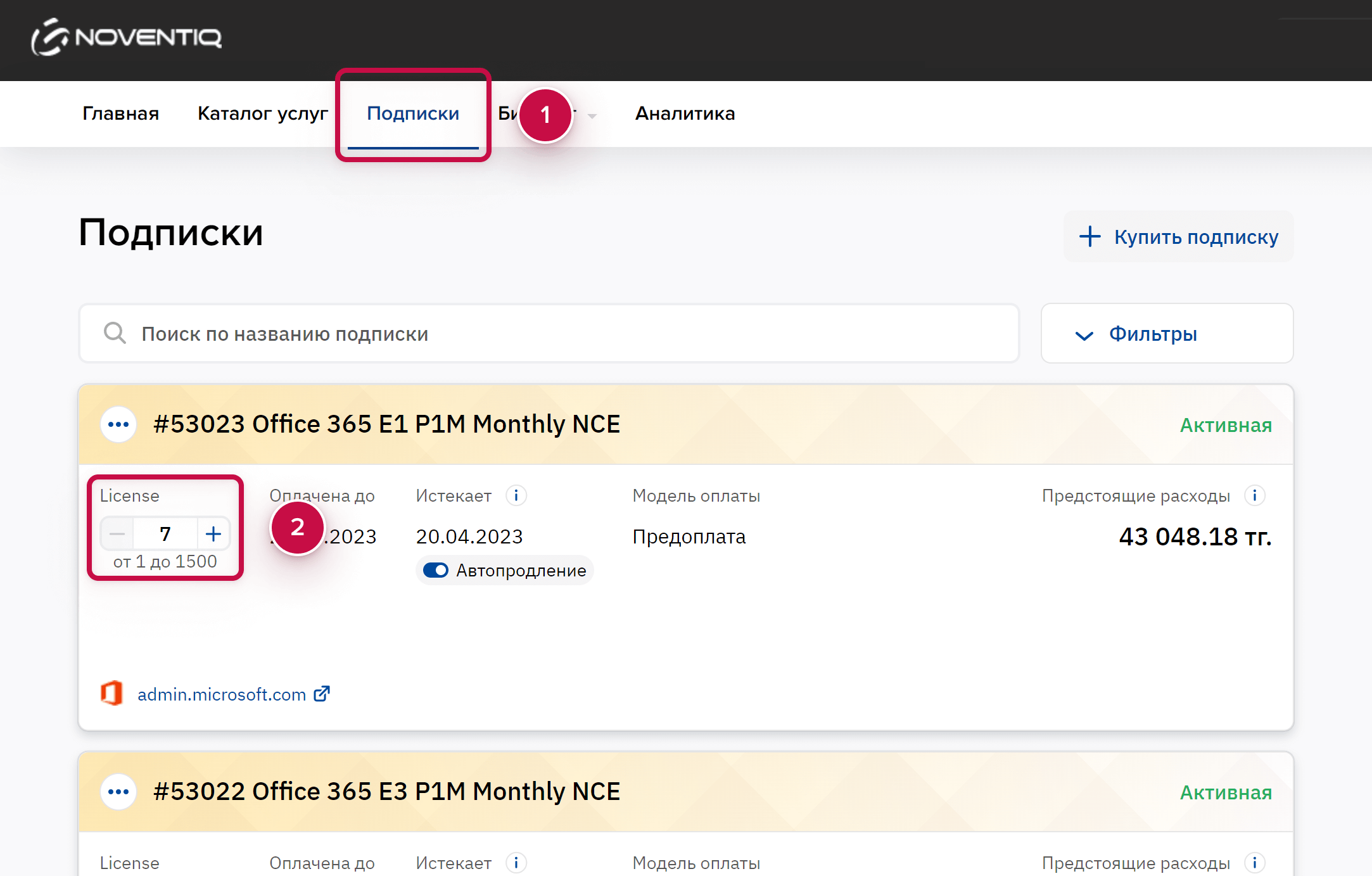The height and width of the screenshot is (876, 1372).
Task: Click the search magnifier icon
Action: click(x=115, y=333)
